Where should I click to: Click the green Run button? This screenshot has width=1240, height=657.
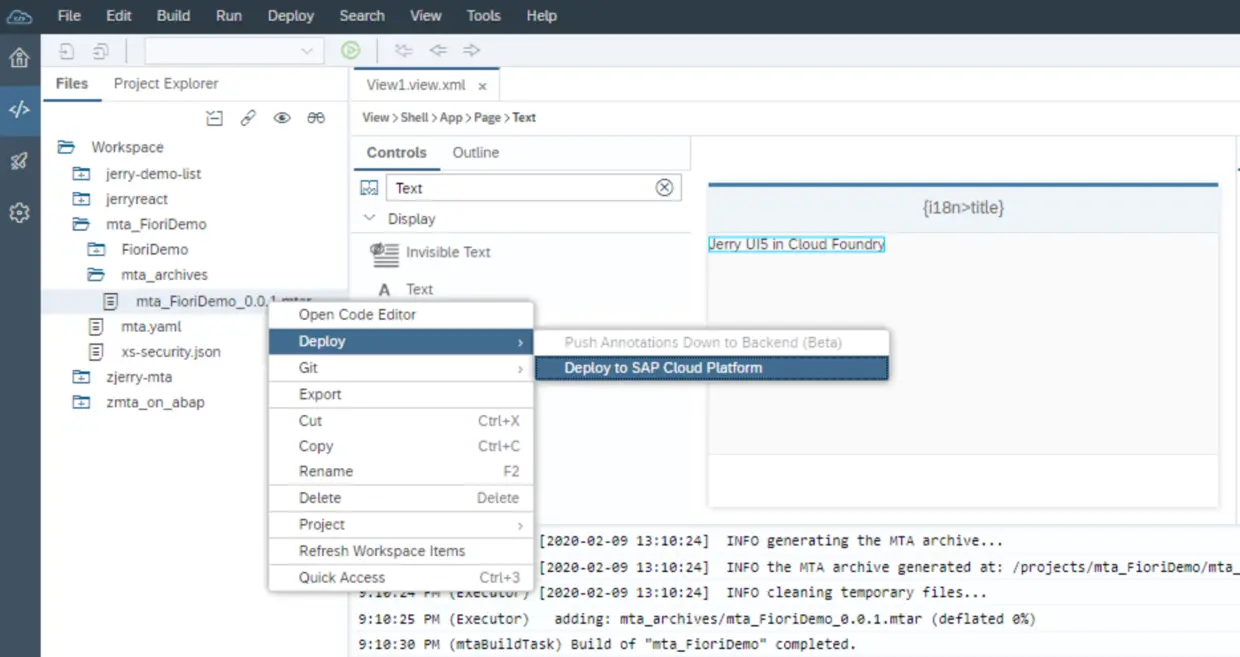[350, 51]
